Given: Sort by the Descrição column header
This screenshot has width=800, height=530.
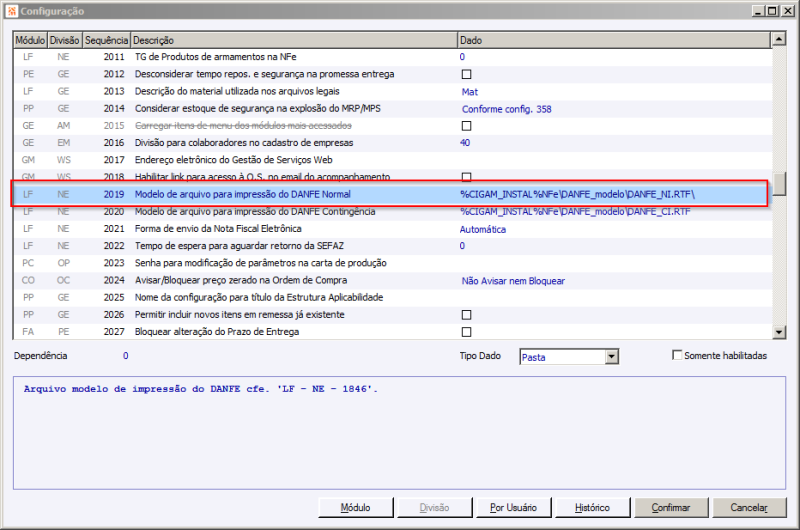Looking at the screenshot, I should point(294,40).
